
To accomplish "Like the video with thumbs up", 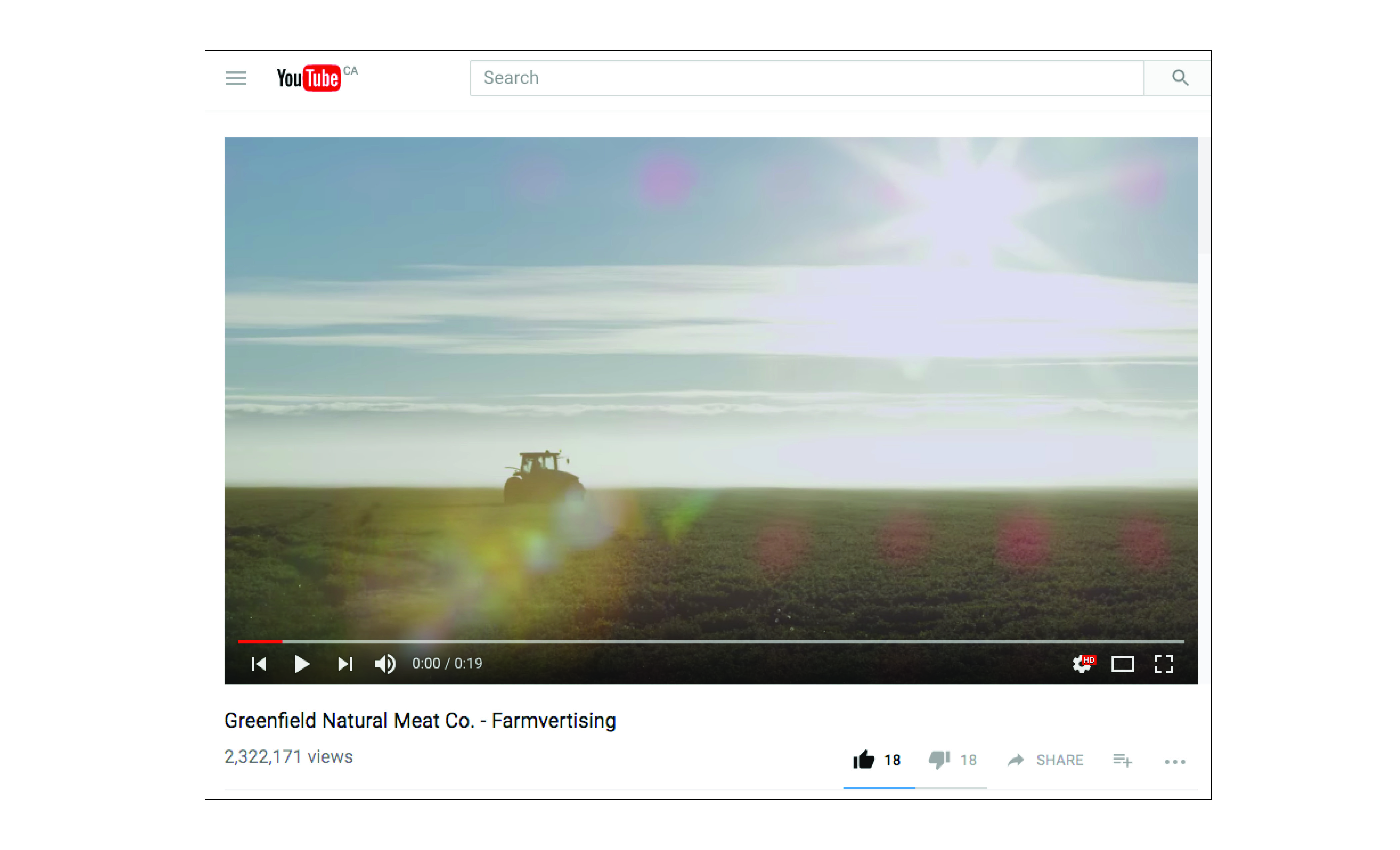I will click(x=864, y=760).
